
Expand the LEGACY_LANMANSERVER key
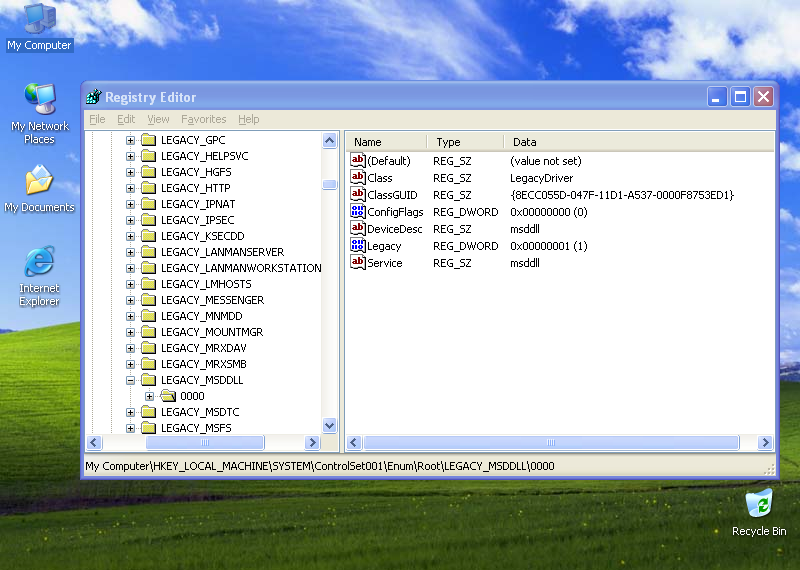coord(130,252)
